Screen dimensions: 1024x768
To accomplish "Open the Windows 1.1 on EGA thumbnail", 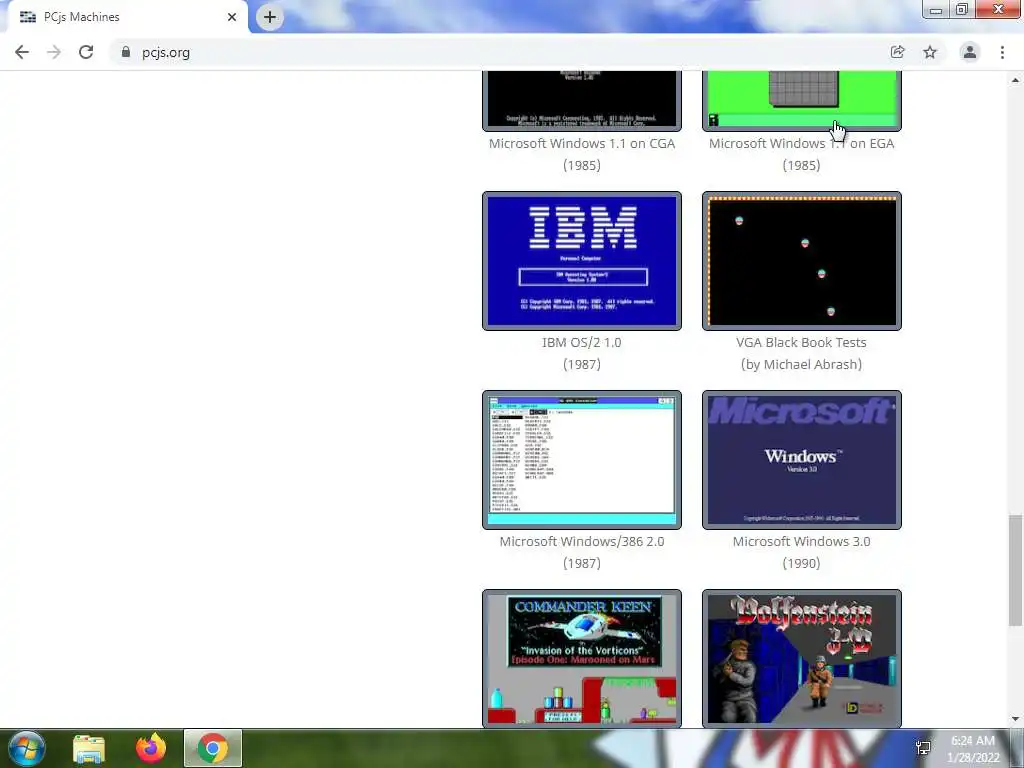I will pos(801,101).
